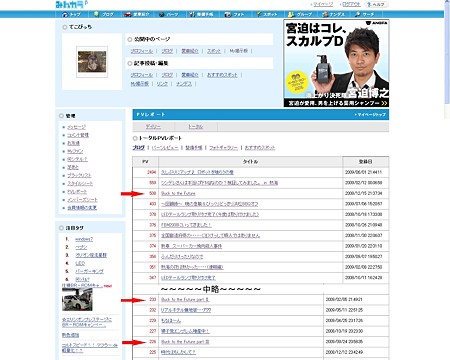
Task: Click the グループ people icon in nav bar
Action: tap(291, 14)
